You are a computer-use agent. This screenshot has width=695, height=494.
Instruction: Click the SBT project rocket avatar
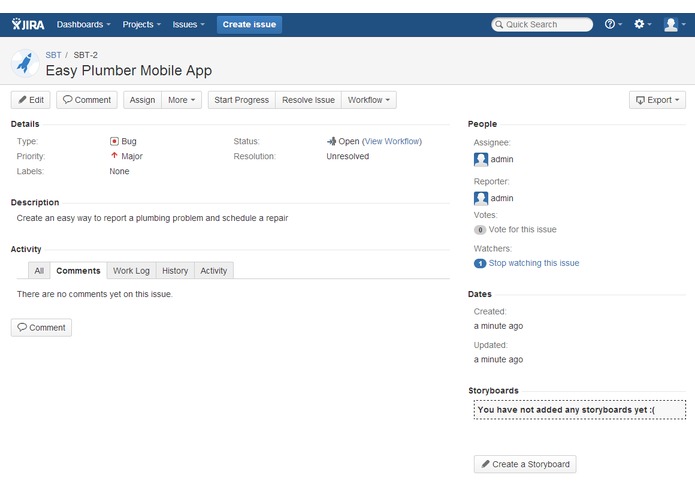tap(25, 63)
